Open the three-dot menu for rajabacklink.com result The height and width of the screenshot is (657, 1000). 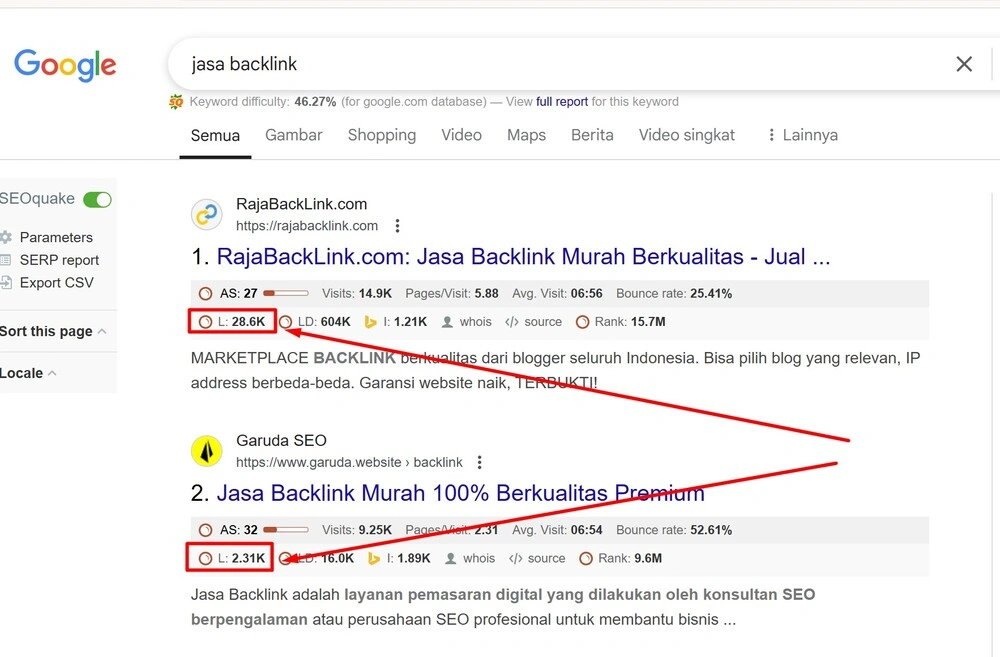tap(397, 226)
